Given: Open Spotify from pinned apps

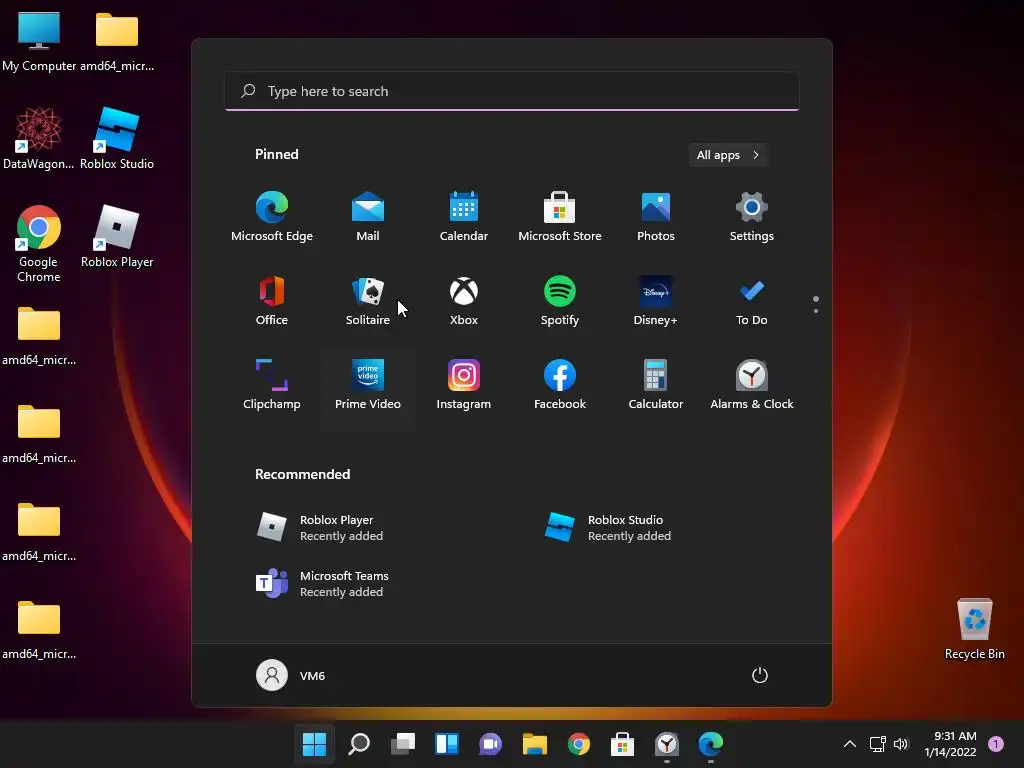Looking at the screenshot, I should [560, 301].
